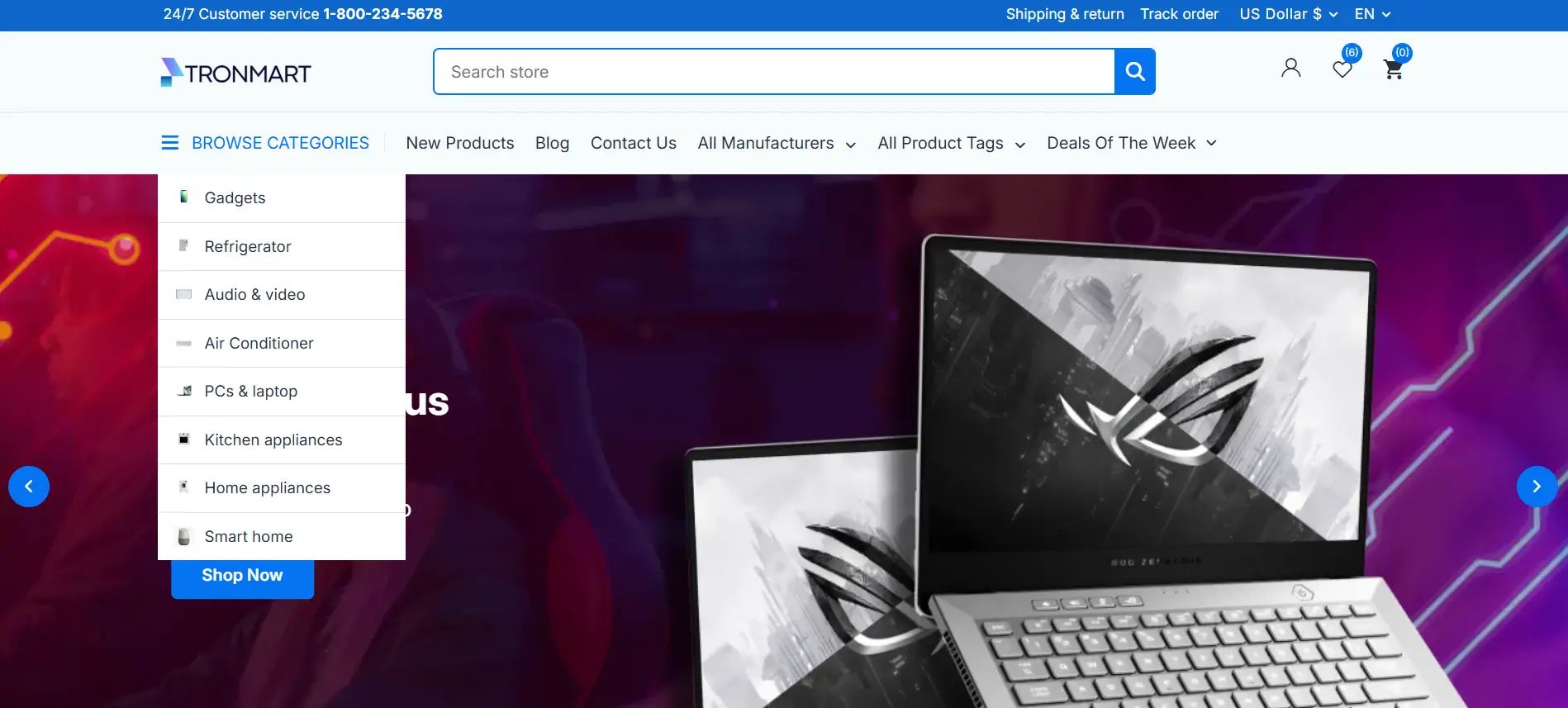Select Kitchen appliances in categories

[282, 440]
